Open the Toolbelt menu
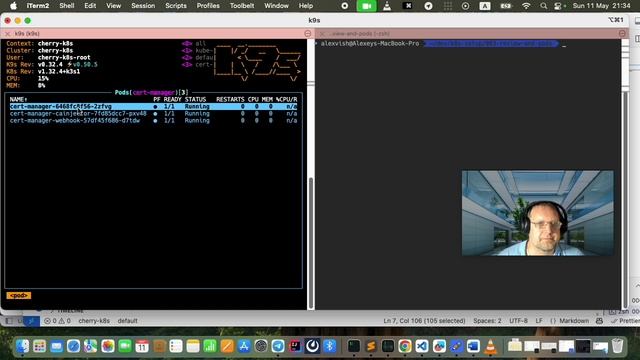Viewport: 640px width, 360px height. point(242,6)
